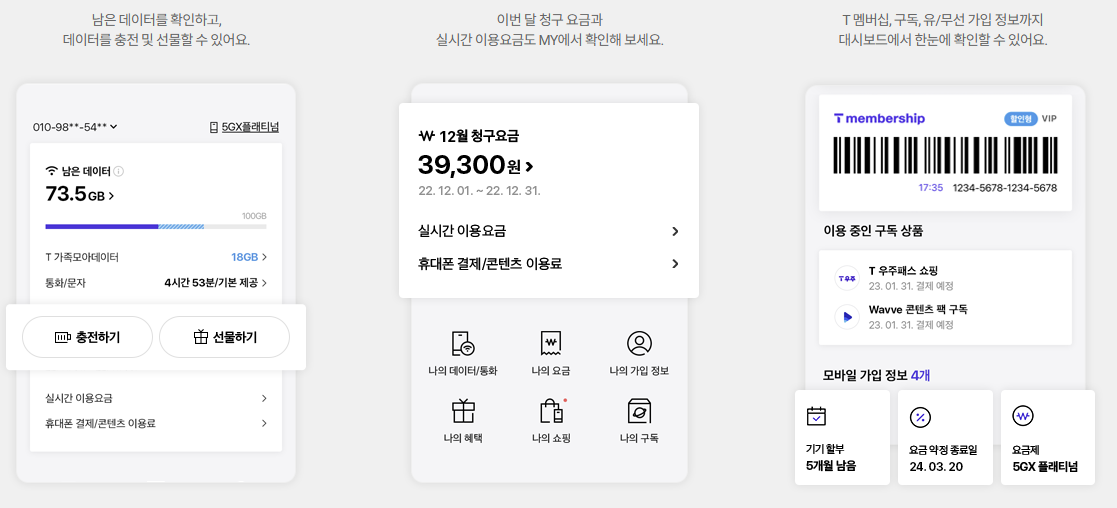Click the 할인형 badge
Screen dimensions: 1117x508
[1020, 118]
